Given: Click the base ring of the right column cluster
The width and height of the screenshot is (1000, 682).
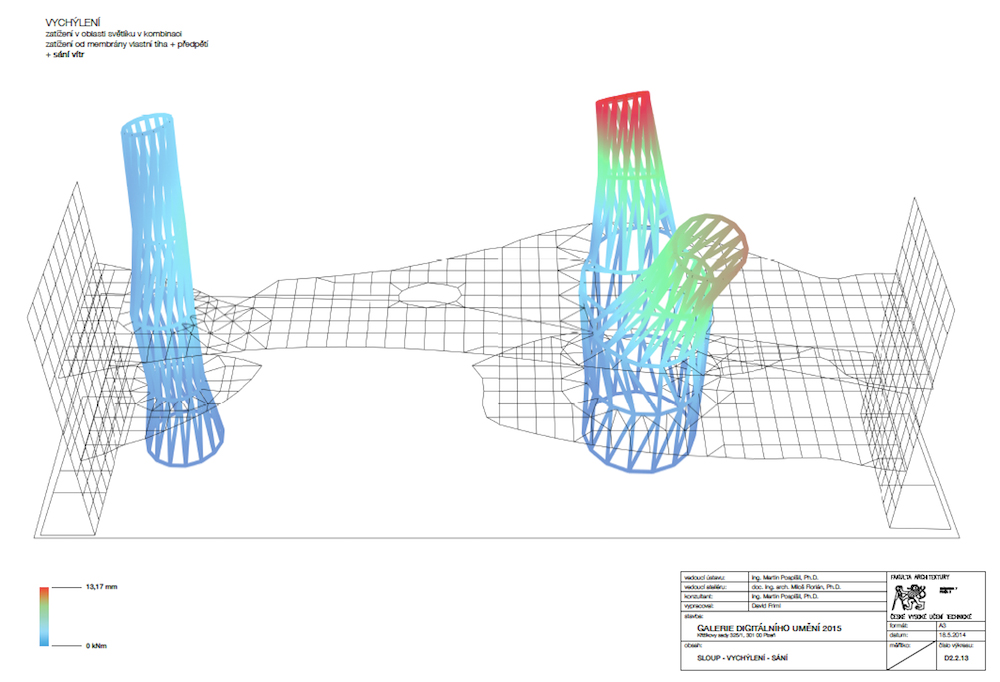Looking at the screenshot, I should pyautogui.click(x=638, y=448).
